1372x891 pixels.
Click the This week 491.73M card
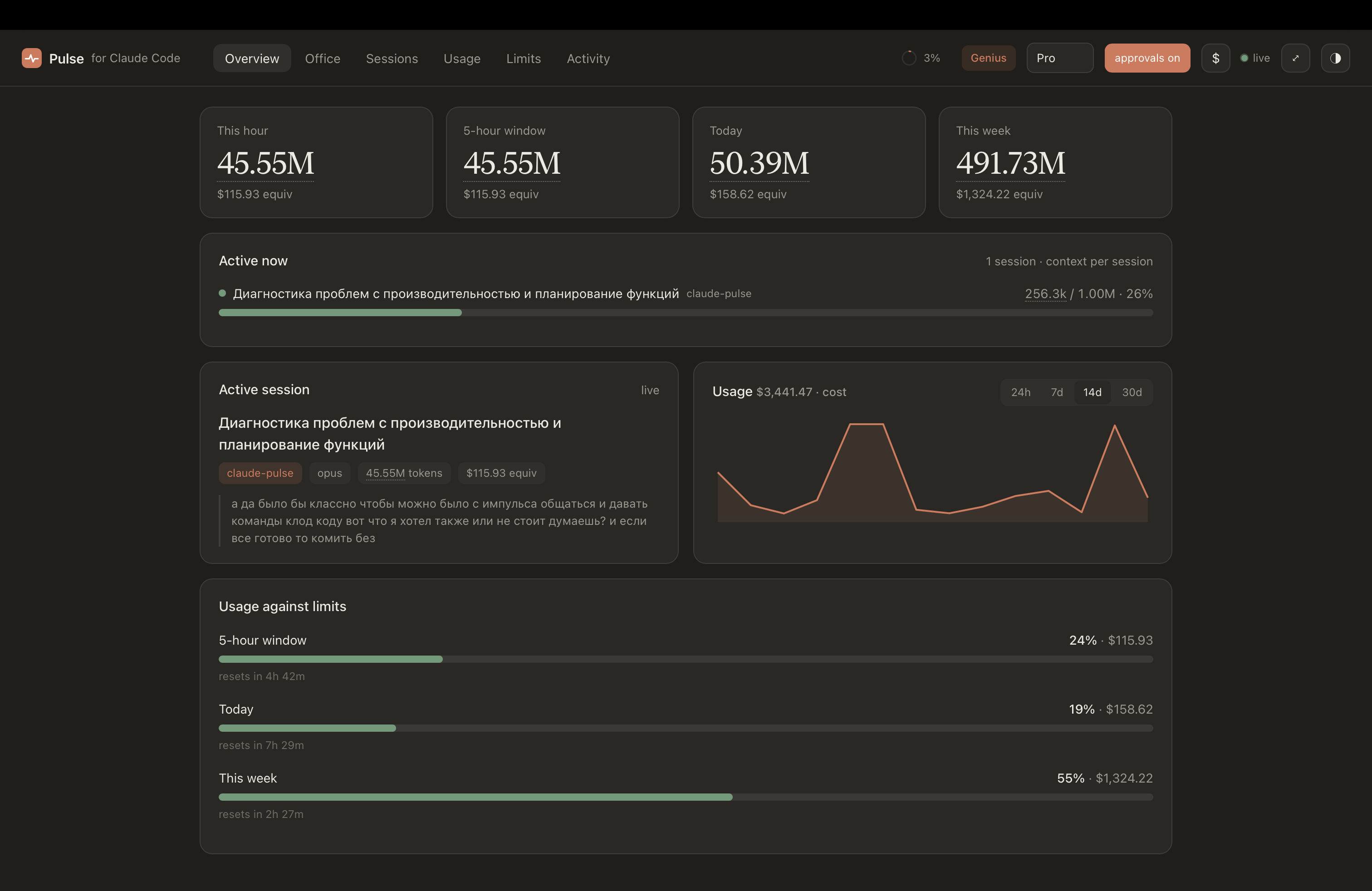1055,162
